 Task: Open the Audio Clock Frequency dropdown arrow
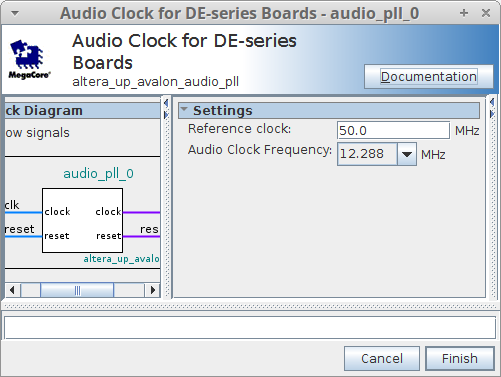407,154
